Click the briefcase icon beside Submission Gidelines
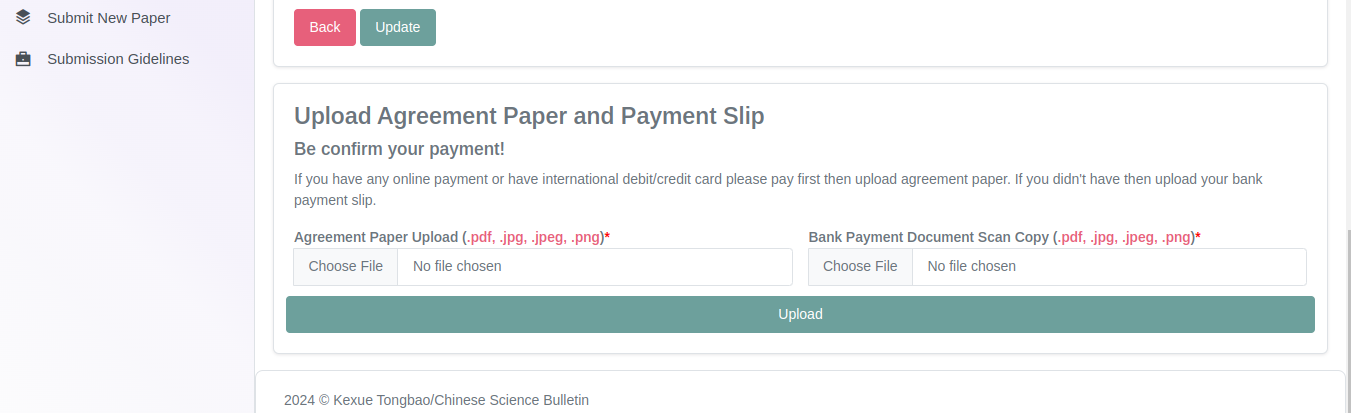The image size is (1351, 413). (x=23, y=59)
